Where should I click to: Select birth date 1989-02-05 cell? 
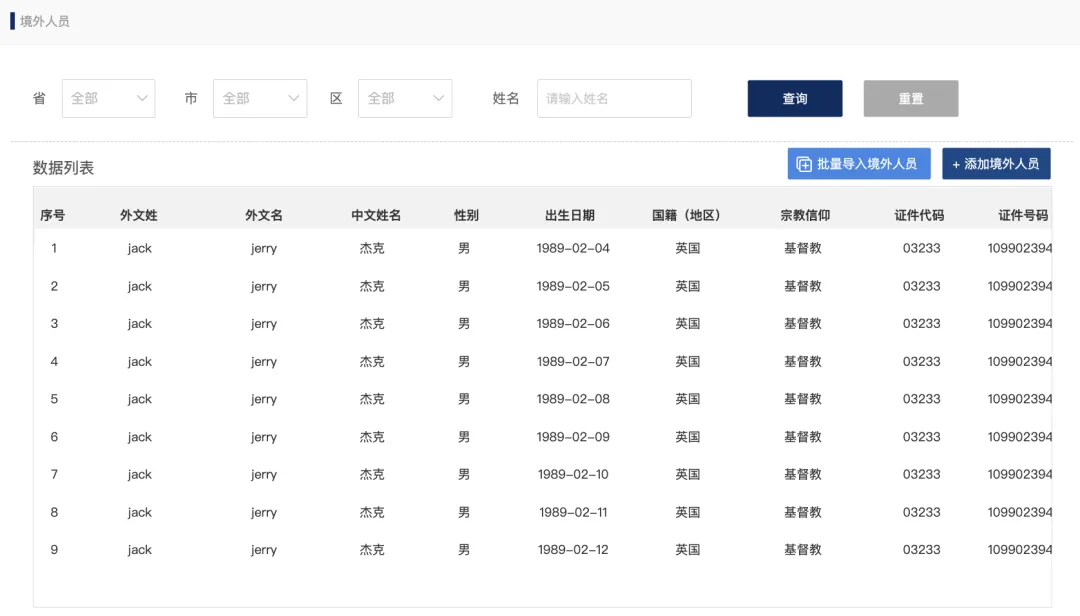573,286
